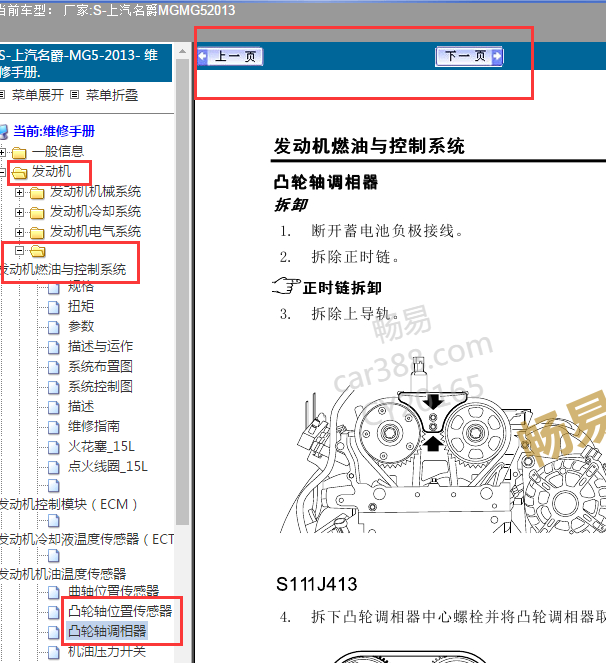Go to next page with 下一页 button
The height and width of the screenshot is (663, 606).
pos(469,56)
